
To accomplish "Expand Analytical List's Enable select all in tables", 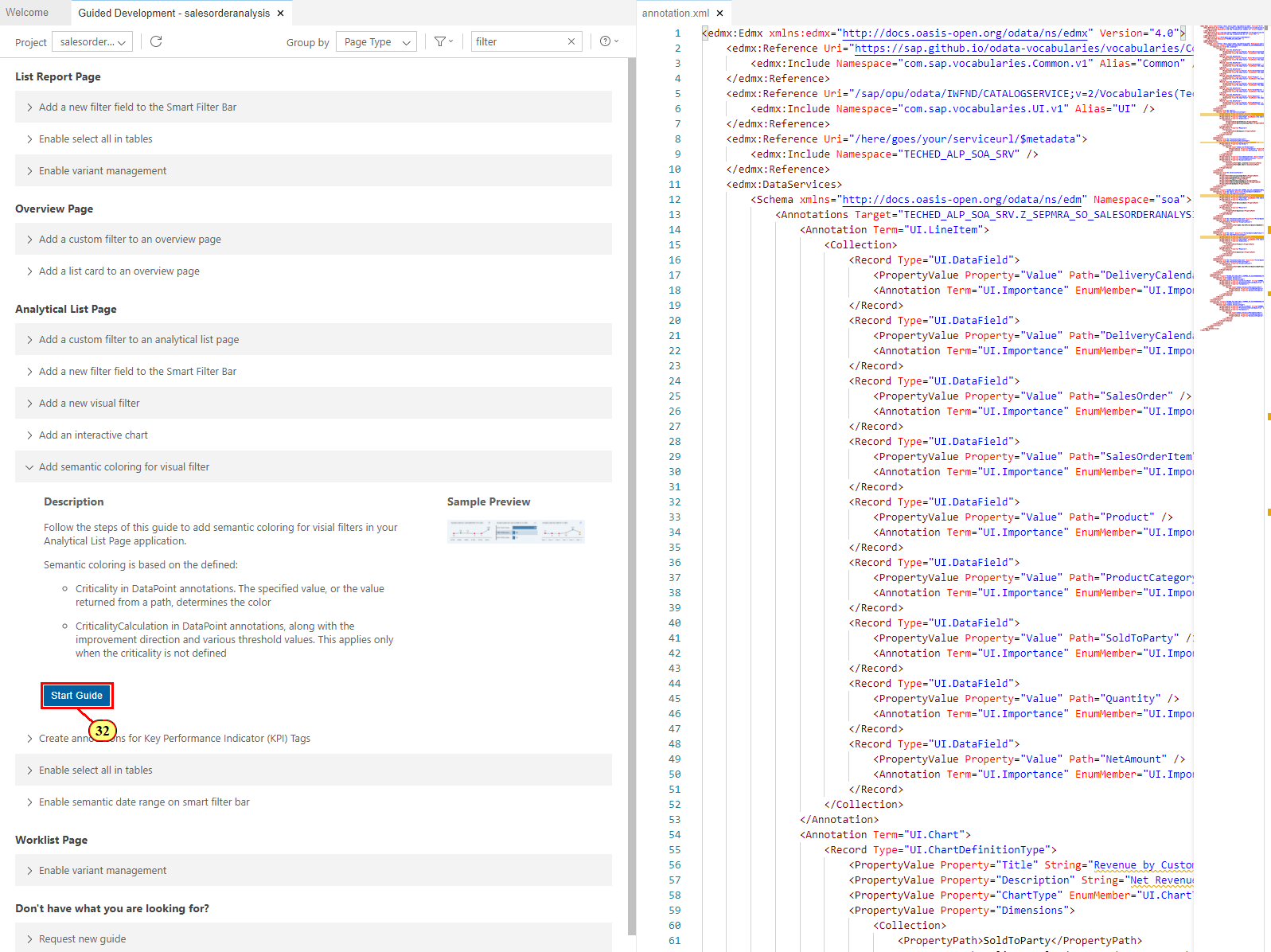I will 314,770.
